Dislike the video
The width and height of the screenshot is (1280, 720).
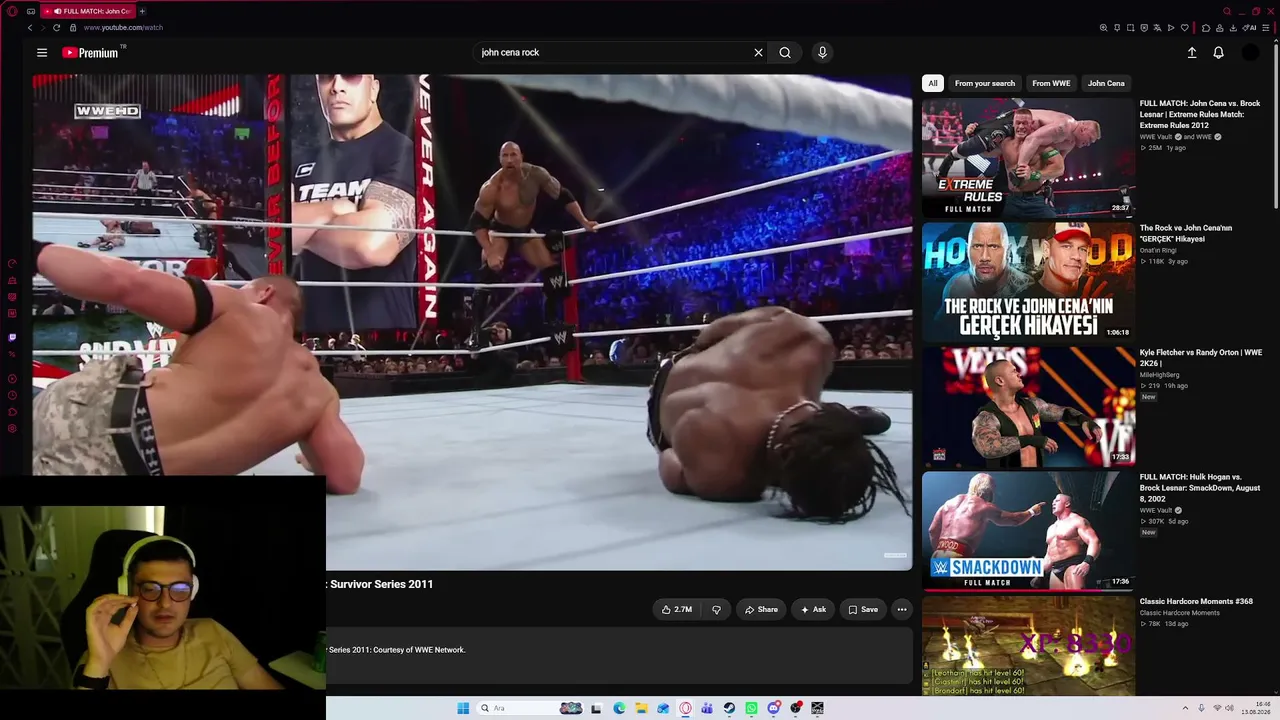[x=716, y=609]
